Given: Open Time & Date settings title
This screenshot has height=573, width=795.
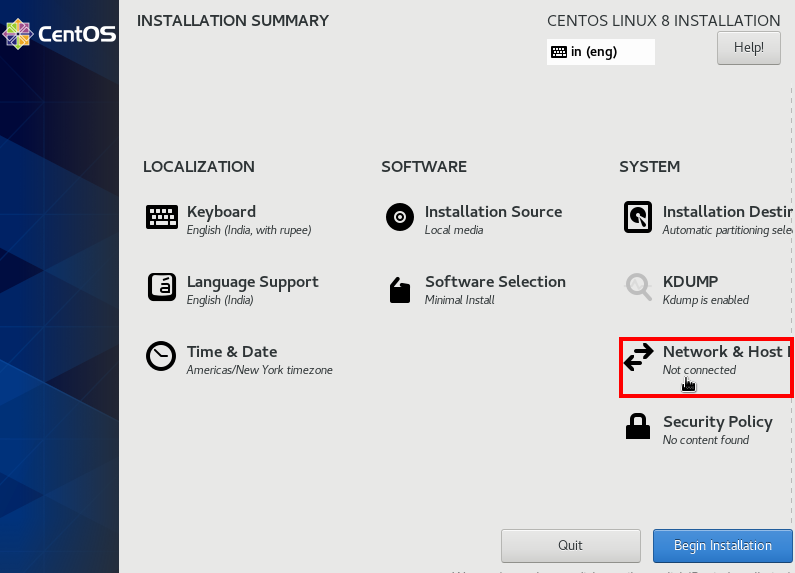Looking at the screenshot, I should click(x=232, y=351).
